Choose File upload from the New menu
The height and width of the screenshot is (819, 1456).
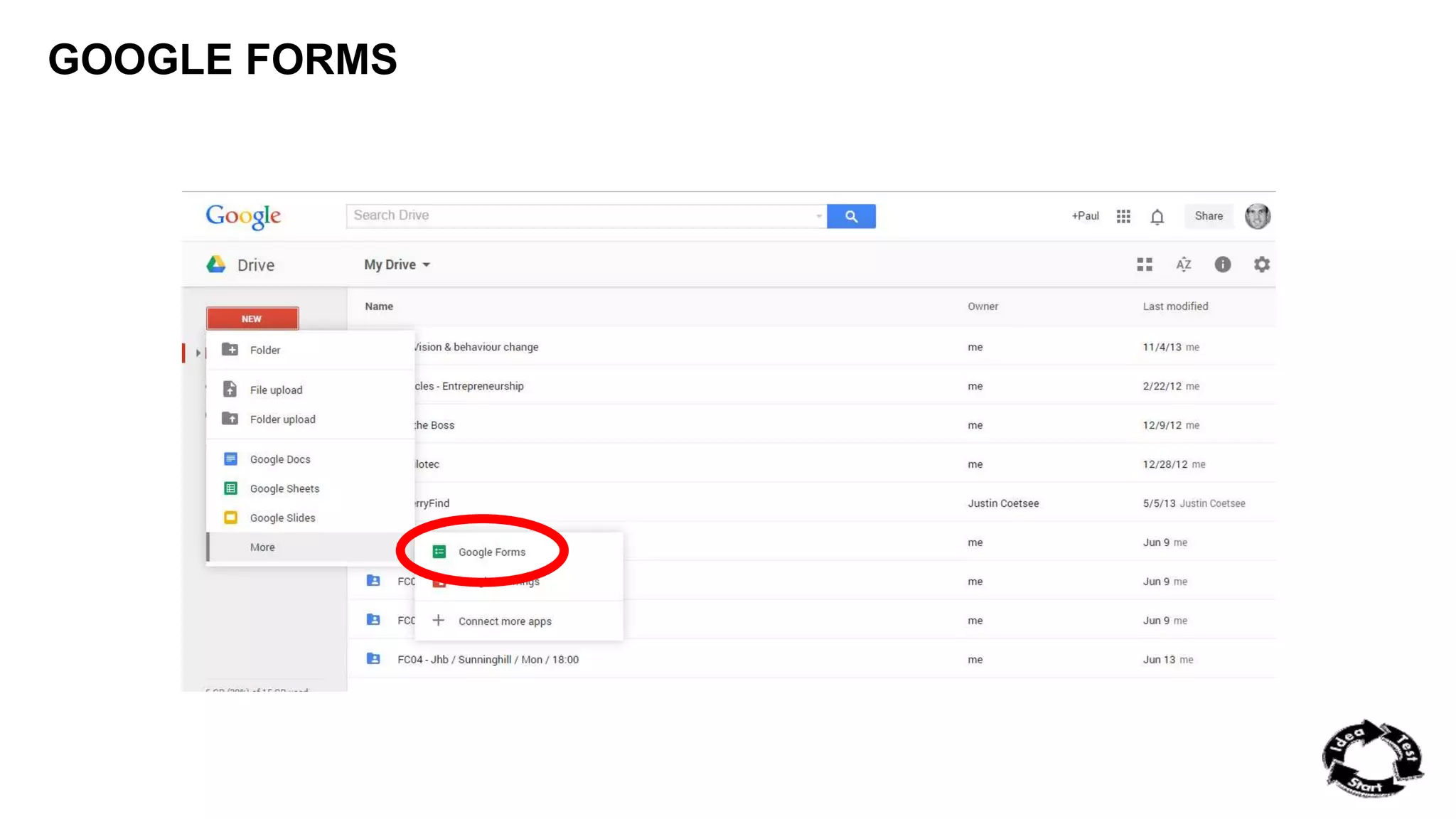pyautogui.click(x=310, y=390)
